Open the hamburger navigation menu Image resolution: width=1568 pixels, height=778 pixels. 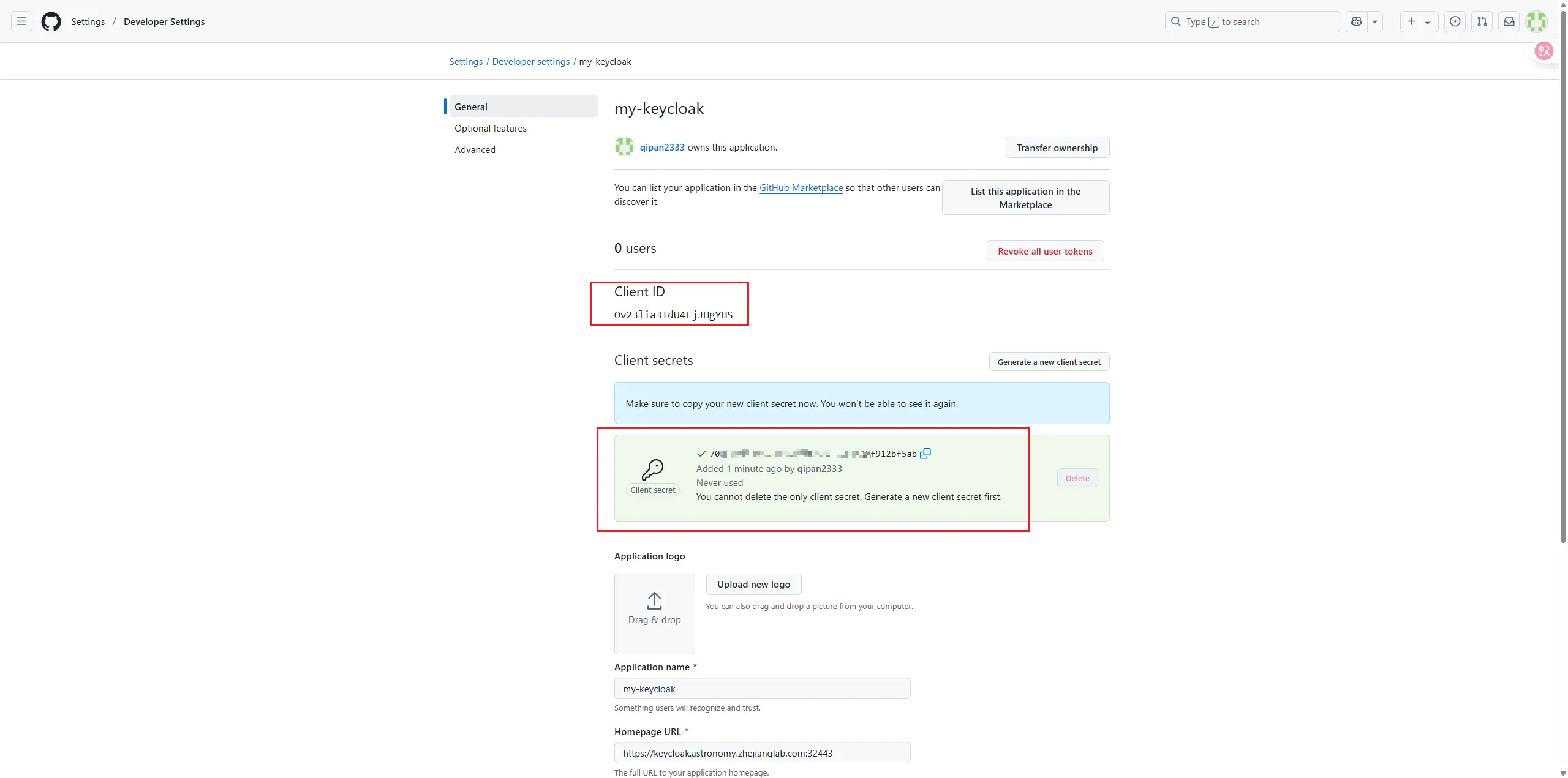[x=21, y=21]
